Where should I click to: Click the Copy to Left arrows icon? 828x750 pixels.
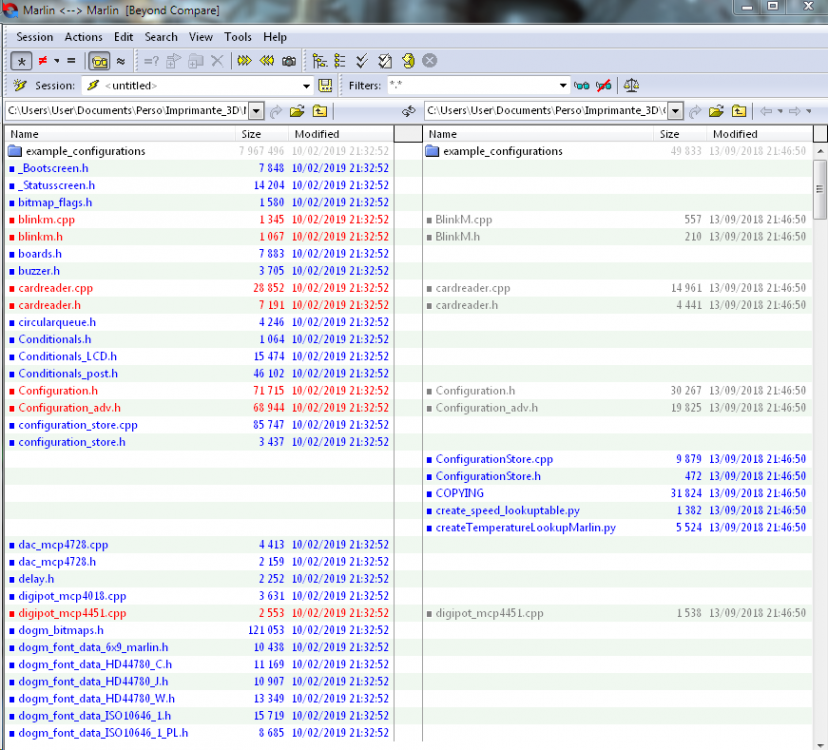tap(267, 61)
